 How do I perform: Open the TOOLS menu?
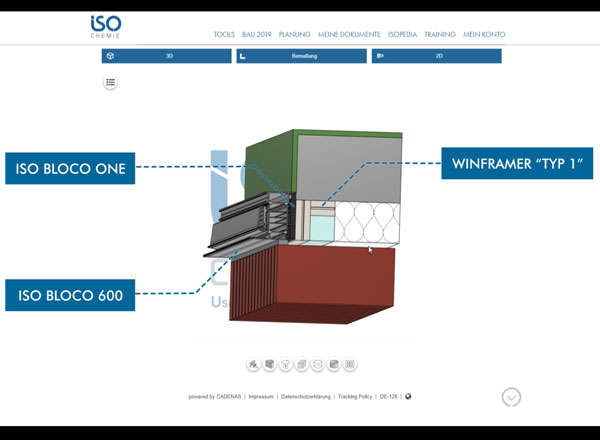(x=224, y=34)
